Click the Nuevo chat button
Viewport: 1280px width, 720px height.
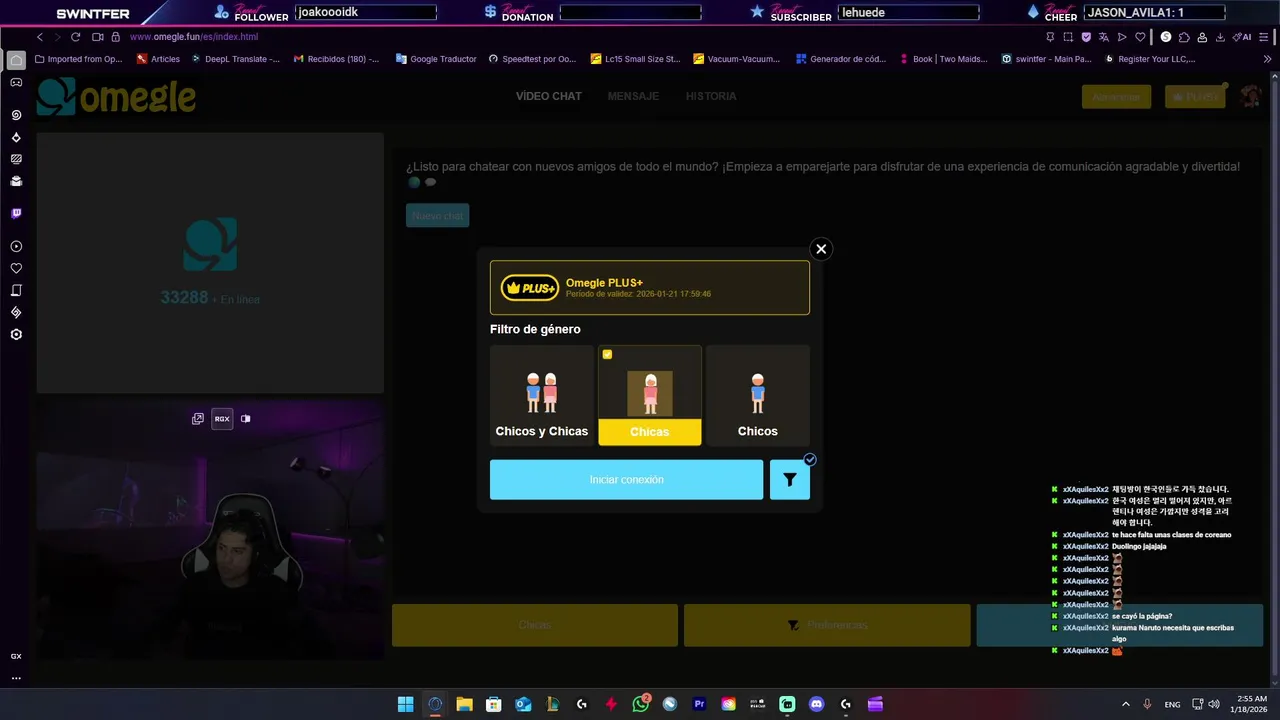tap(437, 216)
